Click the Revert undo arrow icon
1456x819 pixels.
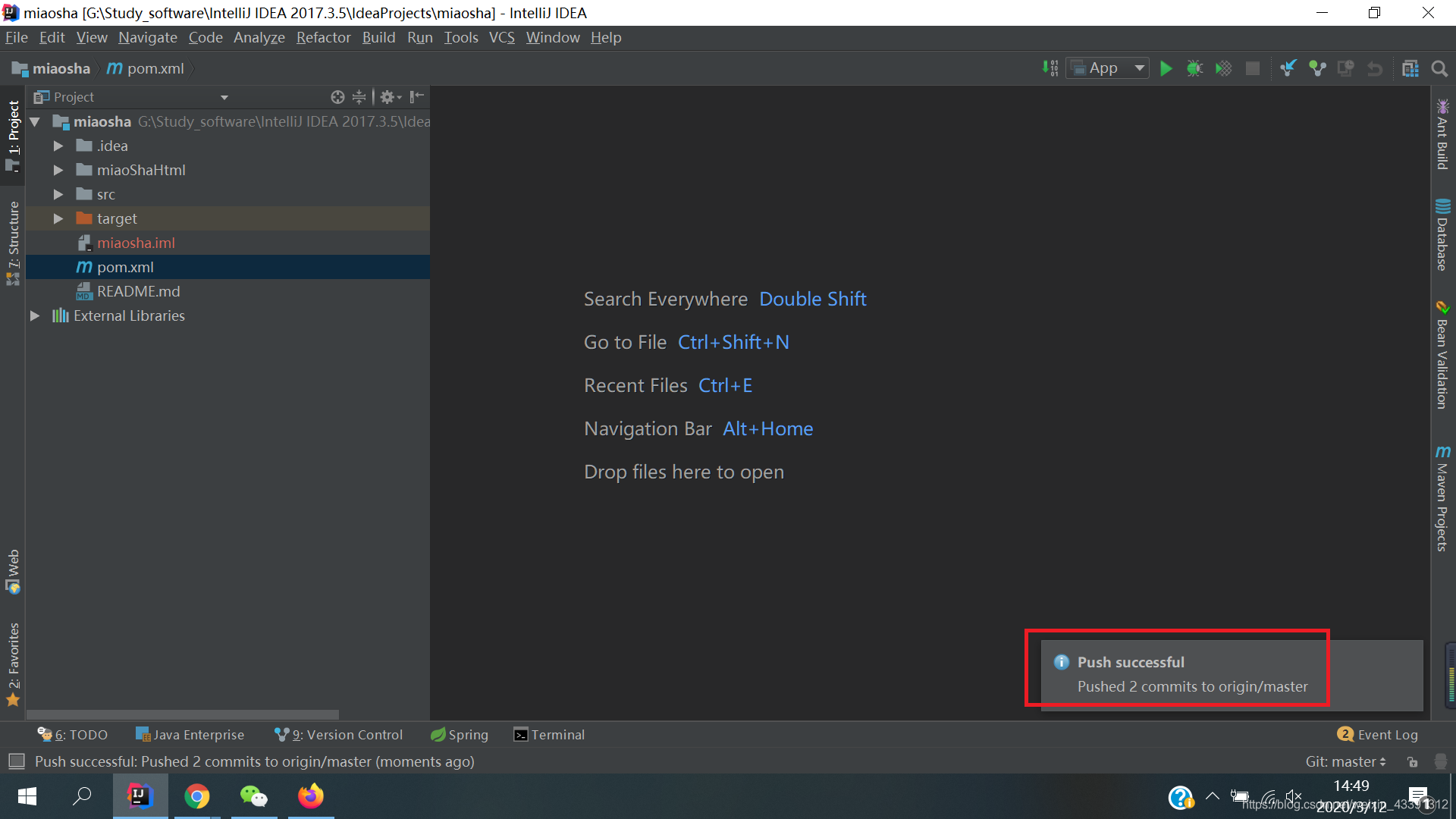tap(1375, 69)
